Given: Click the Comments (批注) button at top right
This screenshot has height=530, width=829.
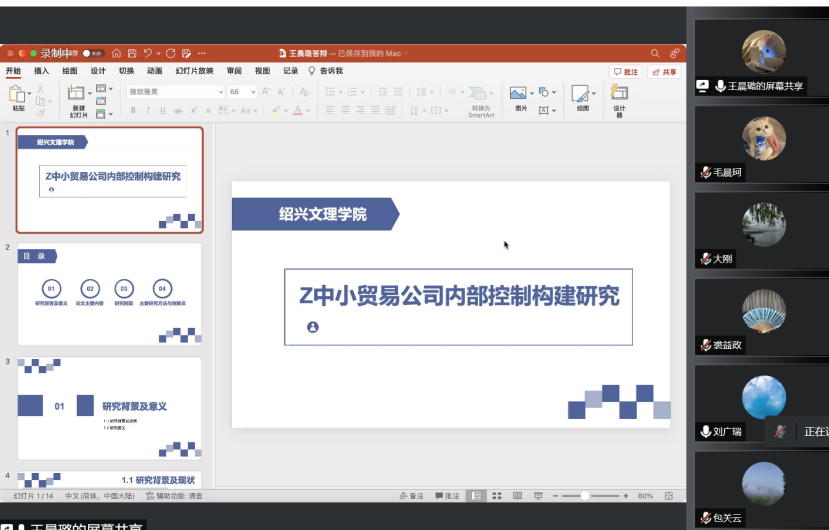Looking at the screenshot, I should click(x=625, y=72).
